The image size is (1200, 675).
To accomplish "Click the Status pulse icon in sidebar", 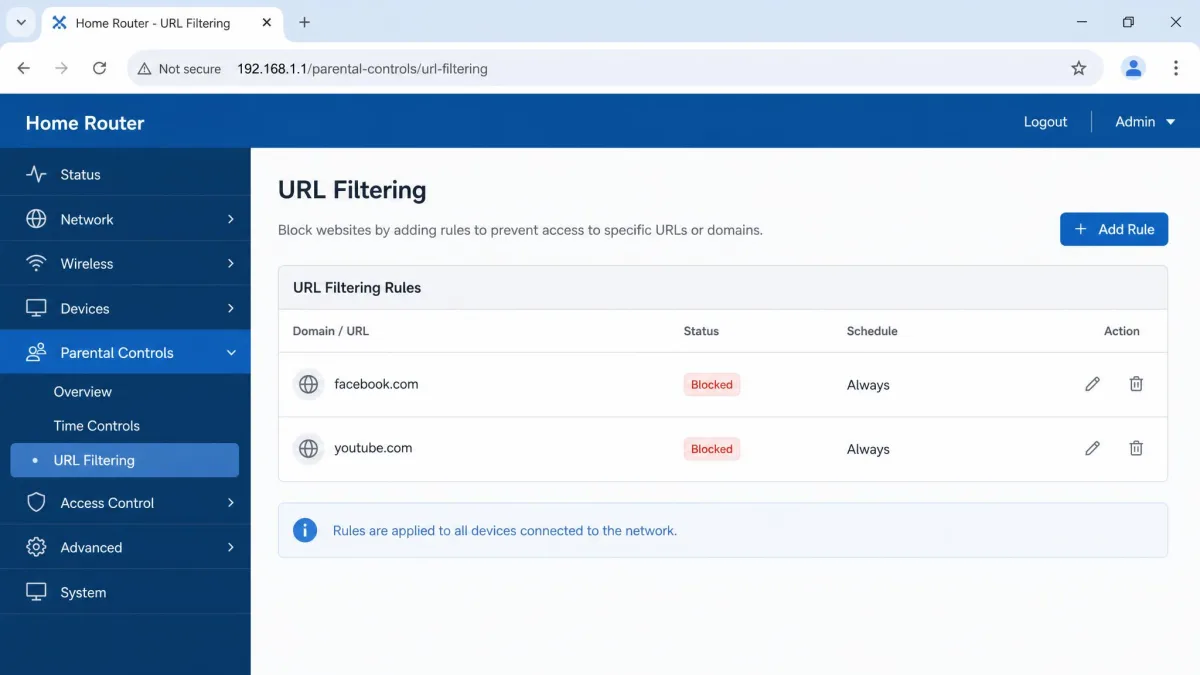I will pyautogui.click(x=36, y=174).
